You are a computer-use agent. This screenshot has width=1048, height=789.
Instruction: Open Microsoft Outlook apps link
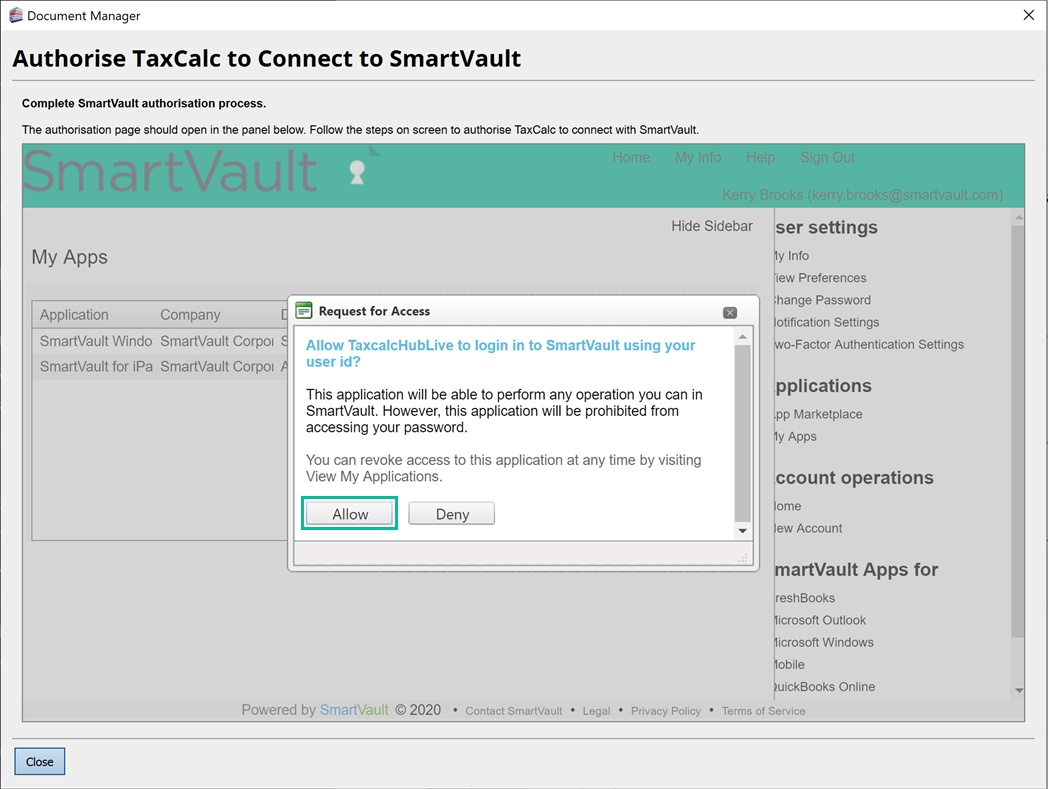[820, 620]
